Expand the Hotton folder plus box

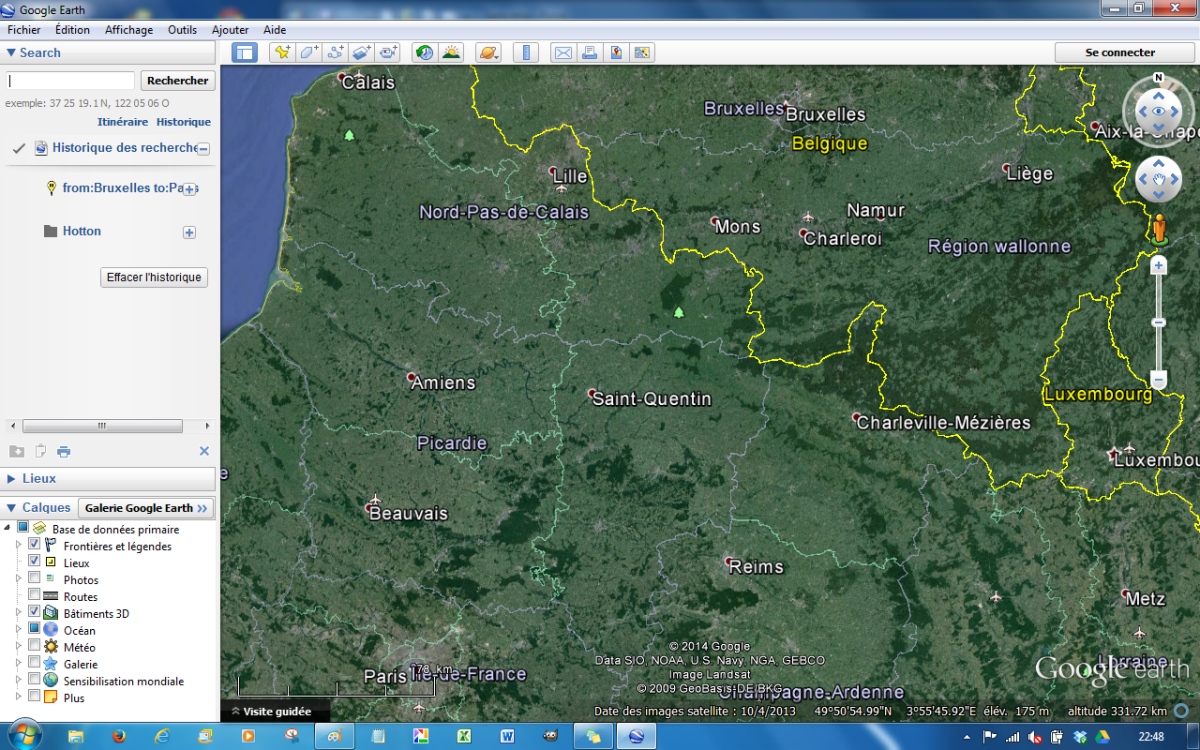[x=189, y=232]
